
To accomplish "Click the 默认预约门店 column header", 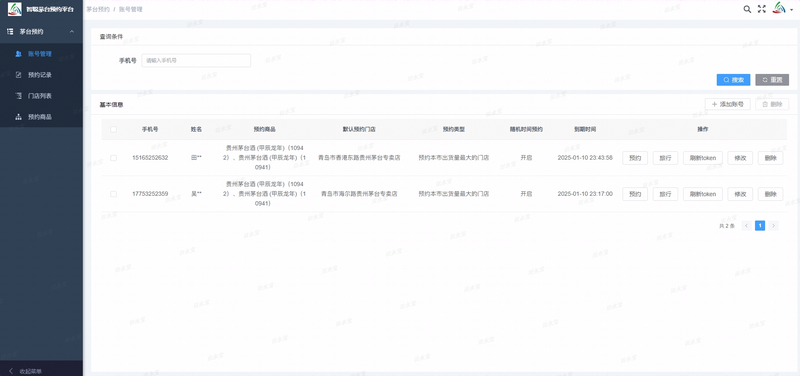I will [x=359, y=130].
